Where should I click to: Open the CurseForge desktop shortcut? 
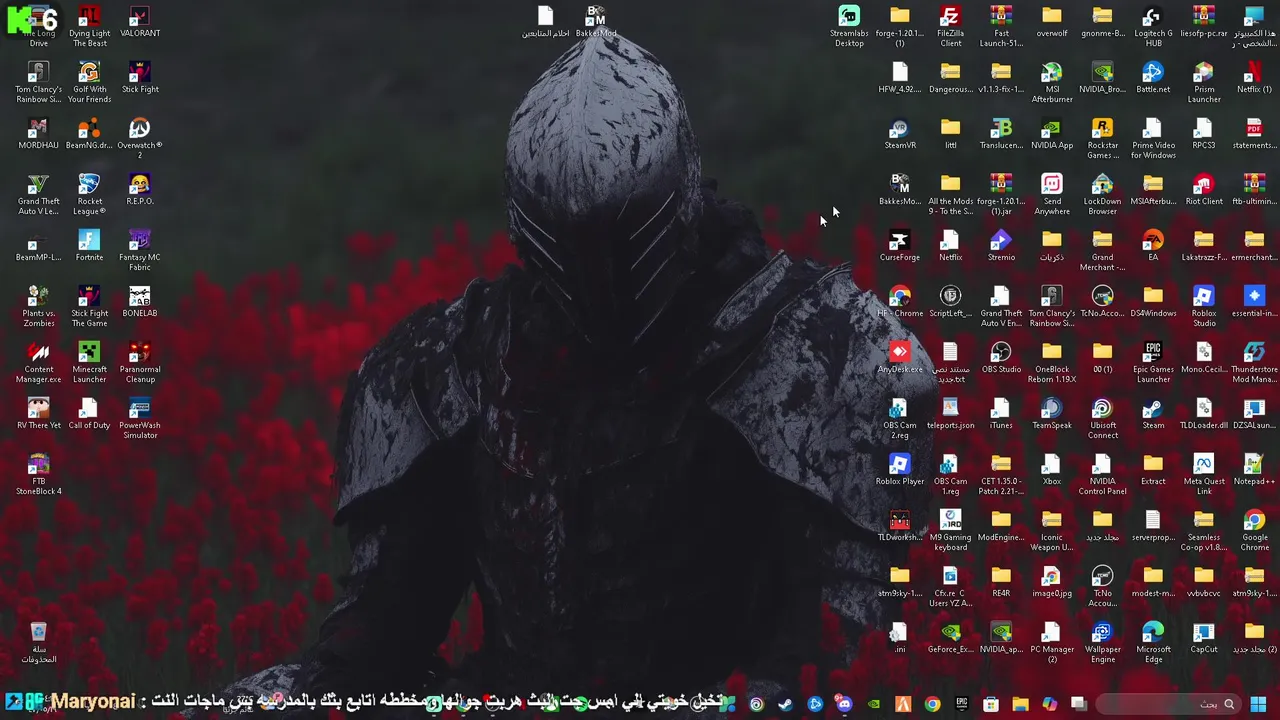[900, 246]
